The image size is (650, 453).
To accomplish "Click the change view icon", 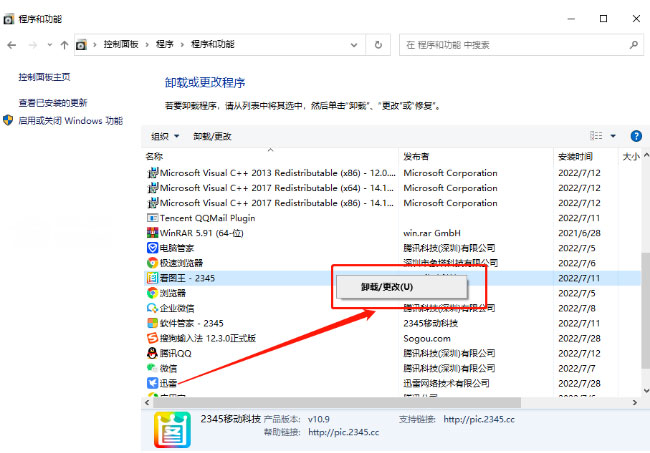I will click(596, 136).
